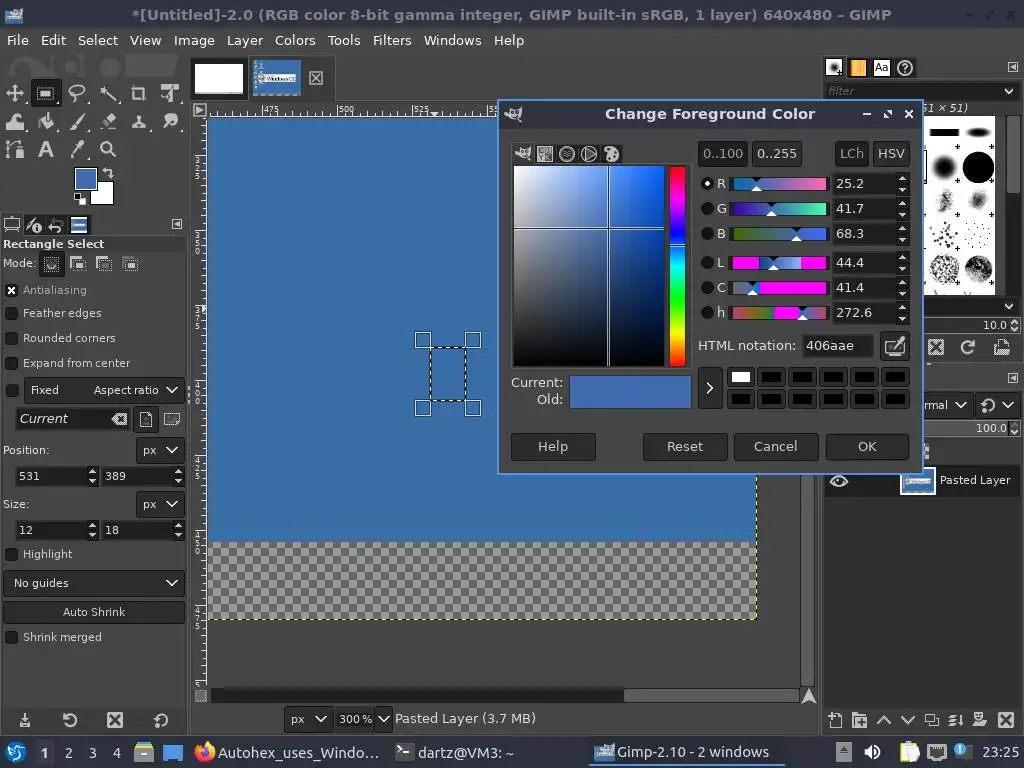Click the eyedropper beside HTML notation

[x=894, y=346]
